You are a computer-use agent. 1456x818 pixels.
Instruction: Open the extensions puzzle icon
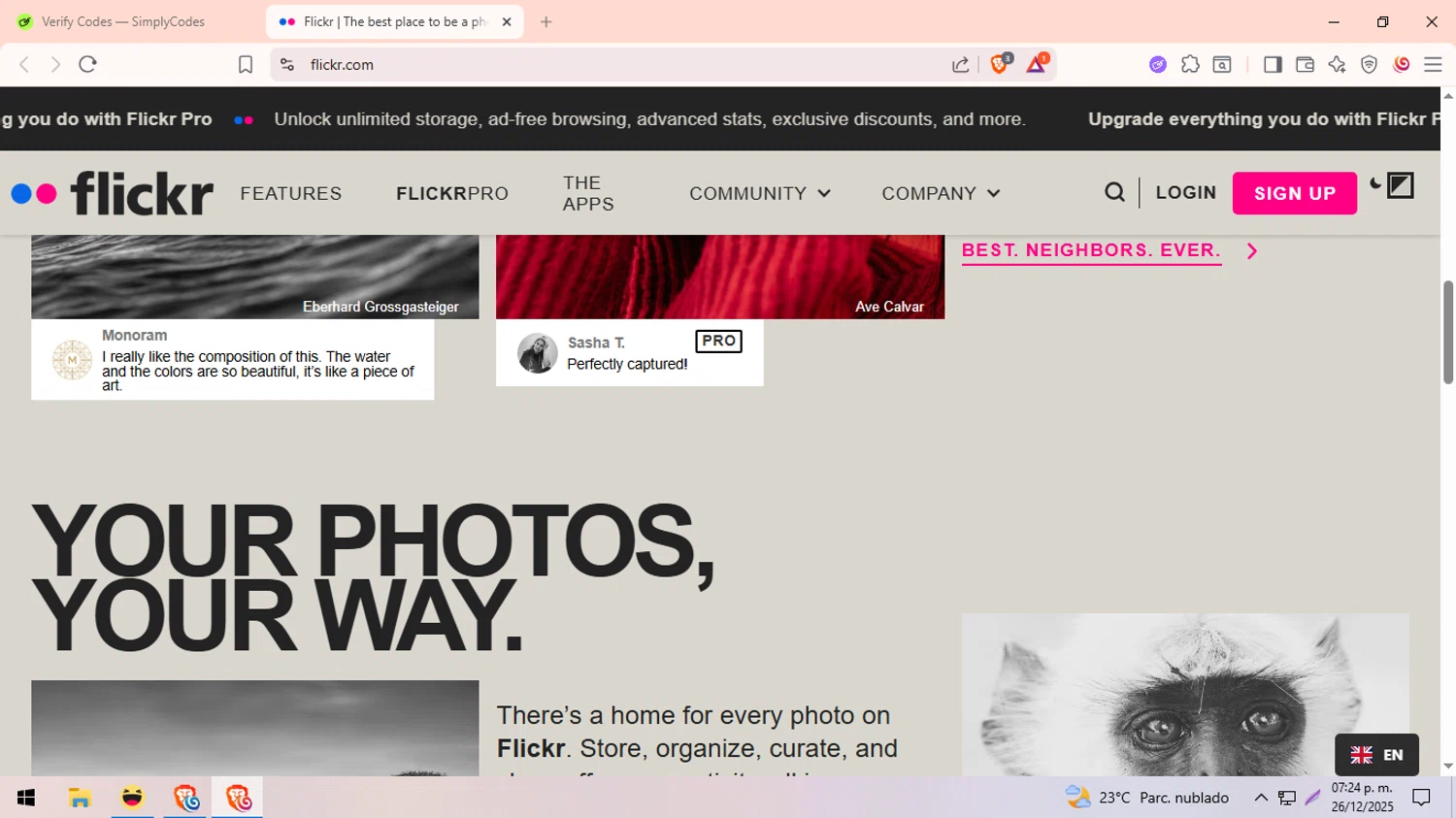tap(1190, 64)
